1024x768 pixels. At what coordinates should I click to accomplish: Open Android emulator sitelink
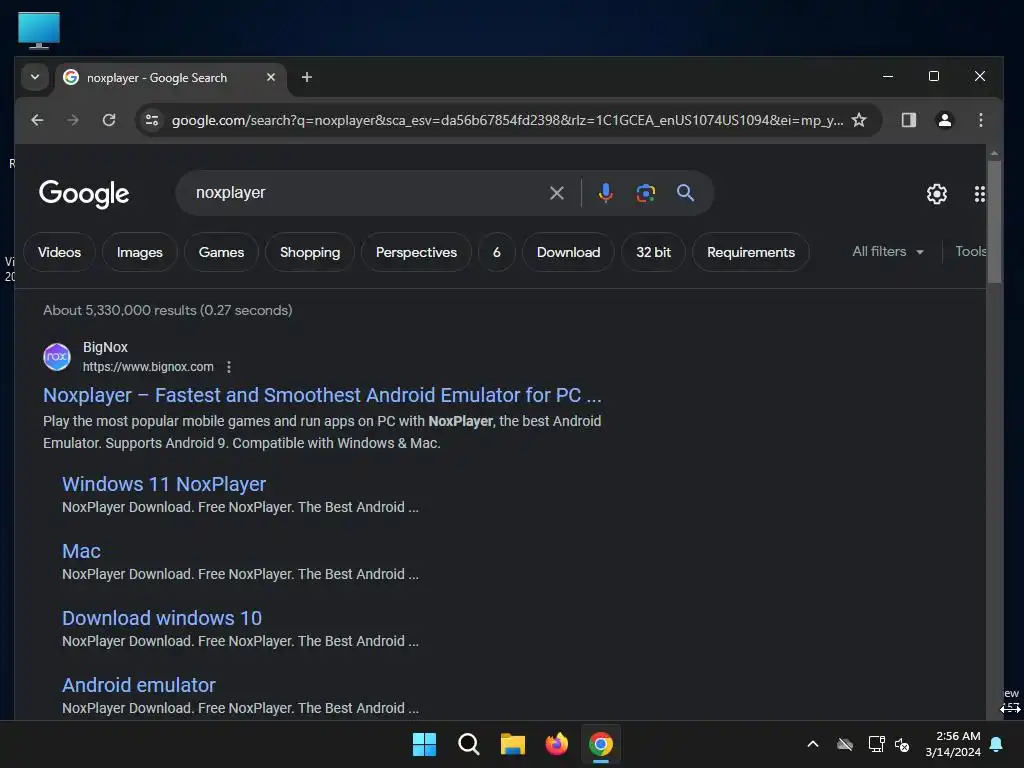pyautogui.click(x=138, y=685)
